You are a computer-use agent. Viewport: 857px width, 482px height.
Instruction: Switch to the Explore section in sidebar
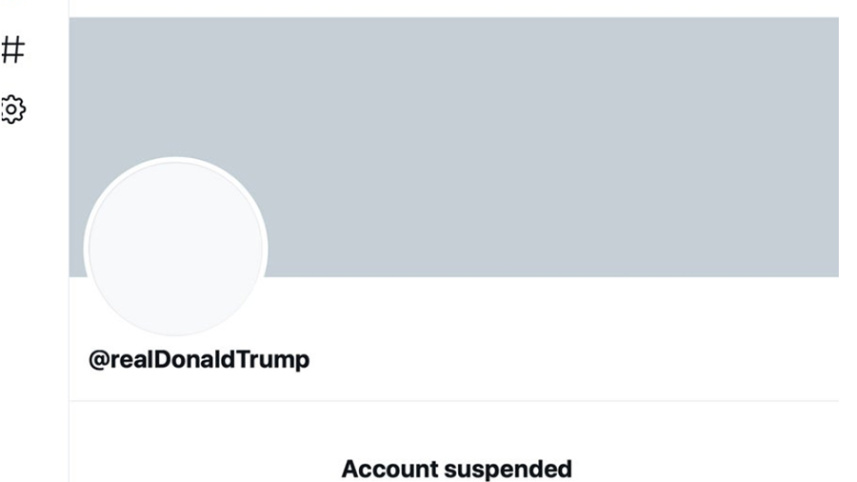[12, 49]
